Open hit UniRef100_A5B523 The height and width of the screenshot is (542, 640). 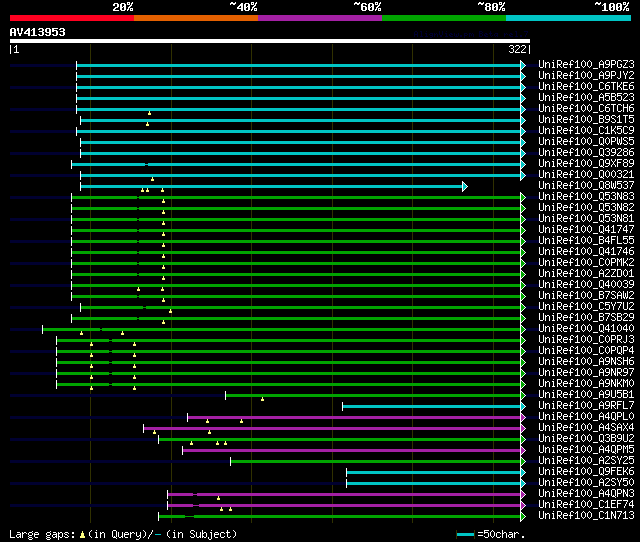coord(586,98)
